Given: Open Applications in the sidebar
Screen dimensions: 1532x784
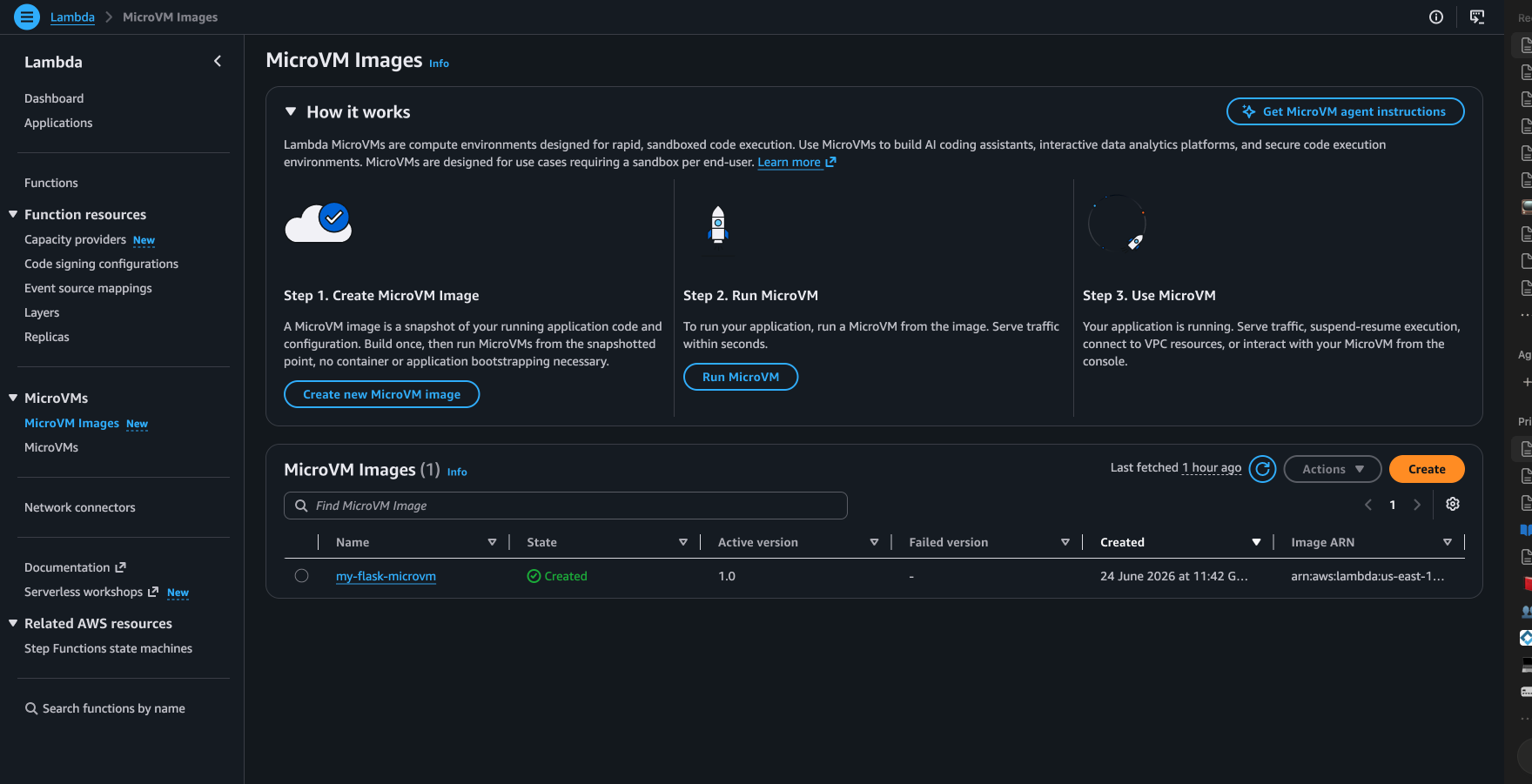Looking at the screenshot, I should [58, 123].
